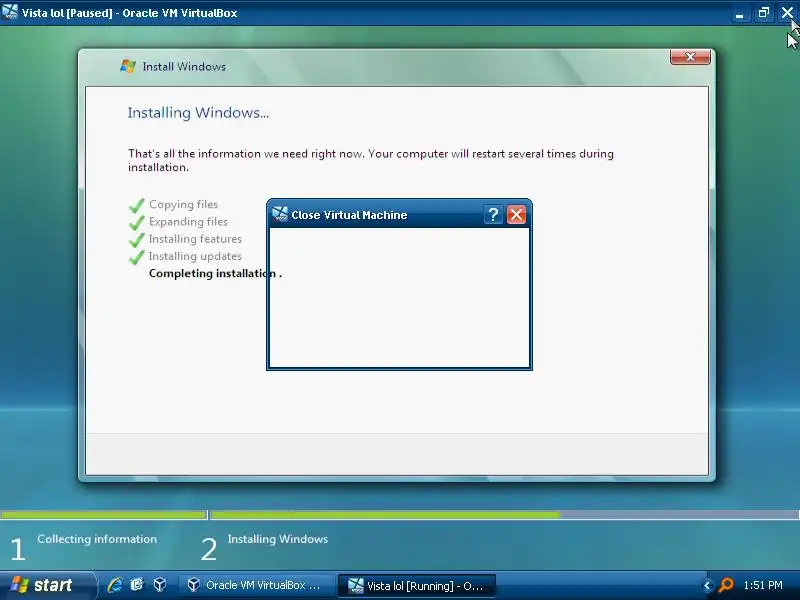Restore down the Vista lol VirtualBox window
The height and width of the screenshot is (600, 800).
point(763,13)
